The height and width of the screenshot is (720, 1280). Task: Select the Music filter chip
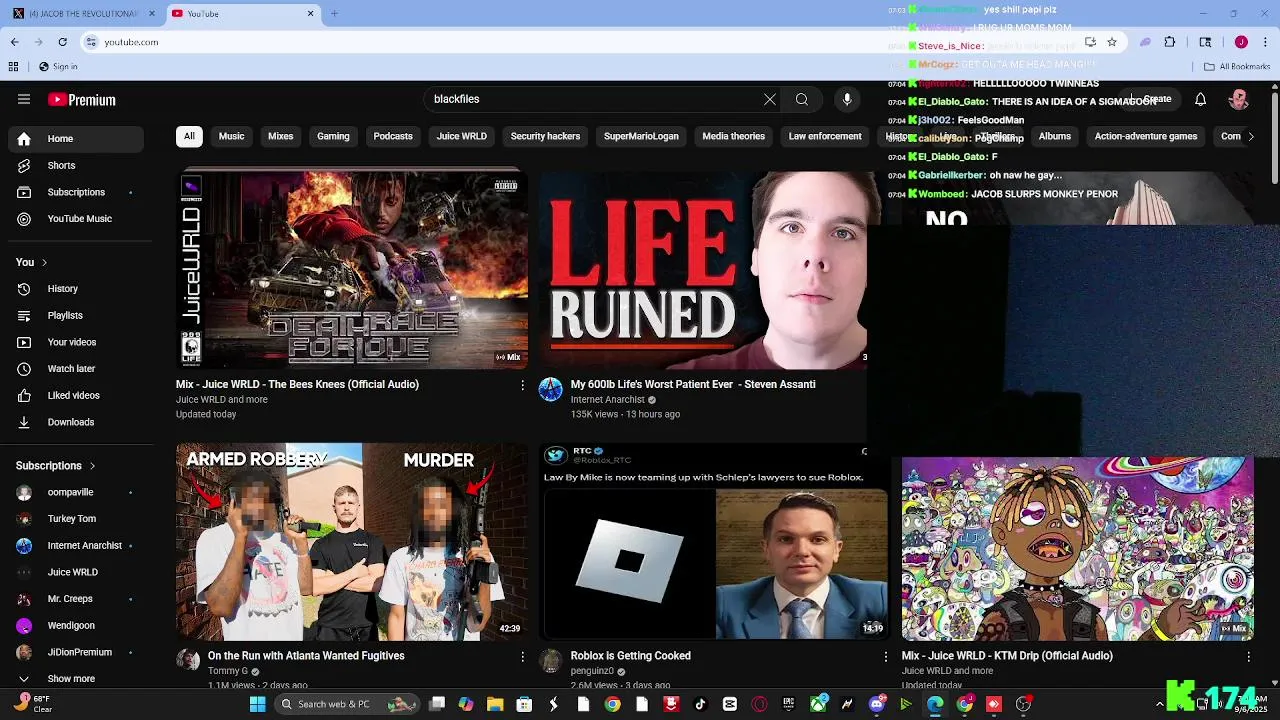pos(232,136)
